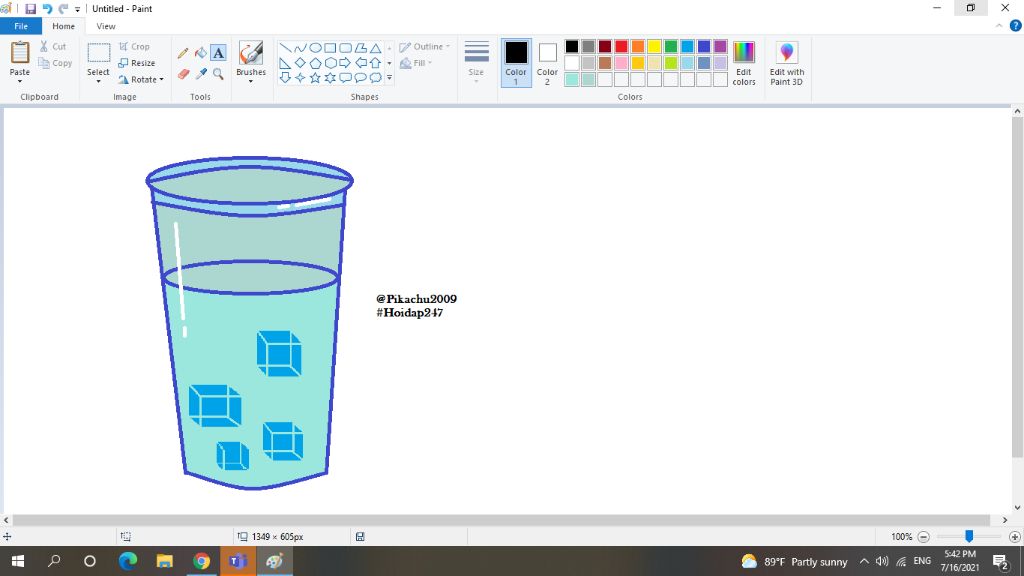The width and height of the screenshot is (1024, 576).
Task: Open the File menu
Action: [21, 26]
